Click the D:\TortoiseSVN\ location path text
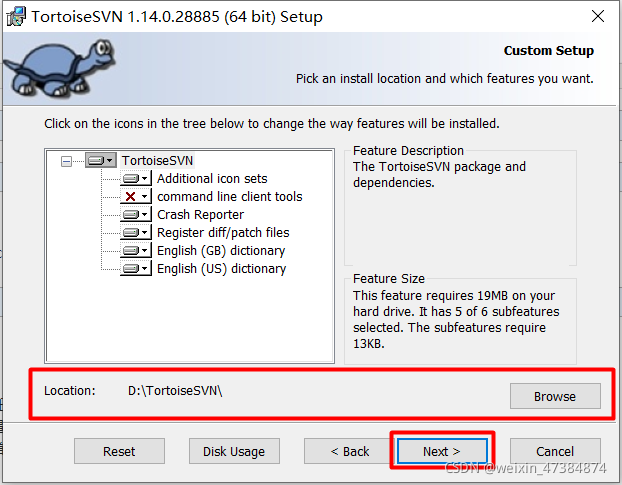The height and width of the screenshot is (485, 622). click(x=175, y=391)
